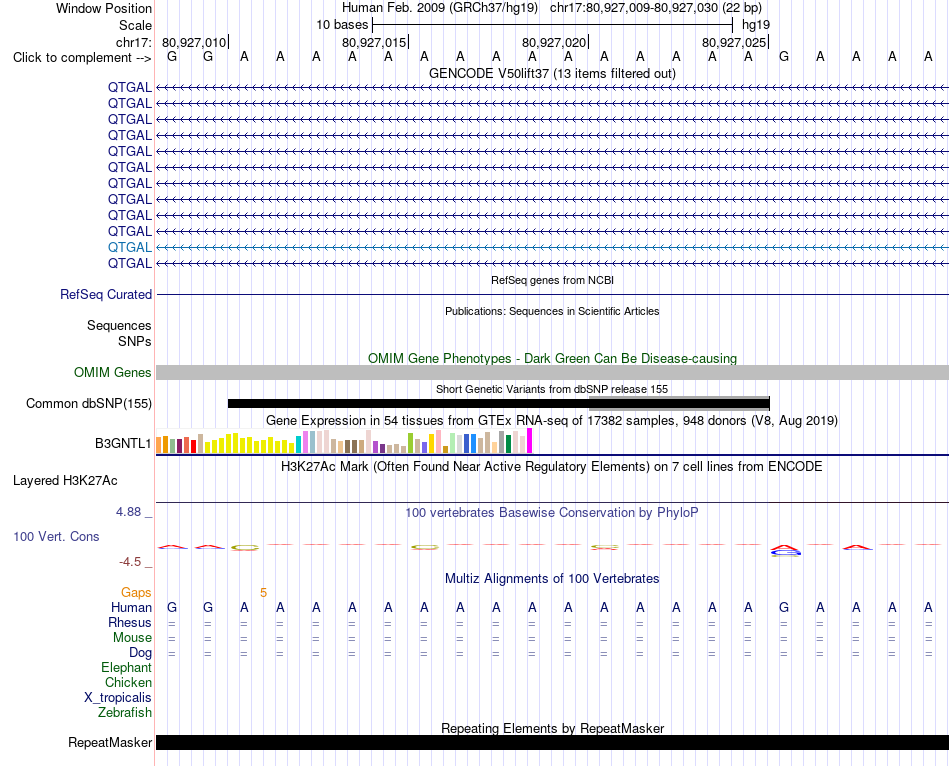Click the Layered H3K27Ac label
Screen dimensions: 950x766
65,481
